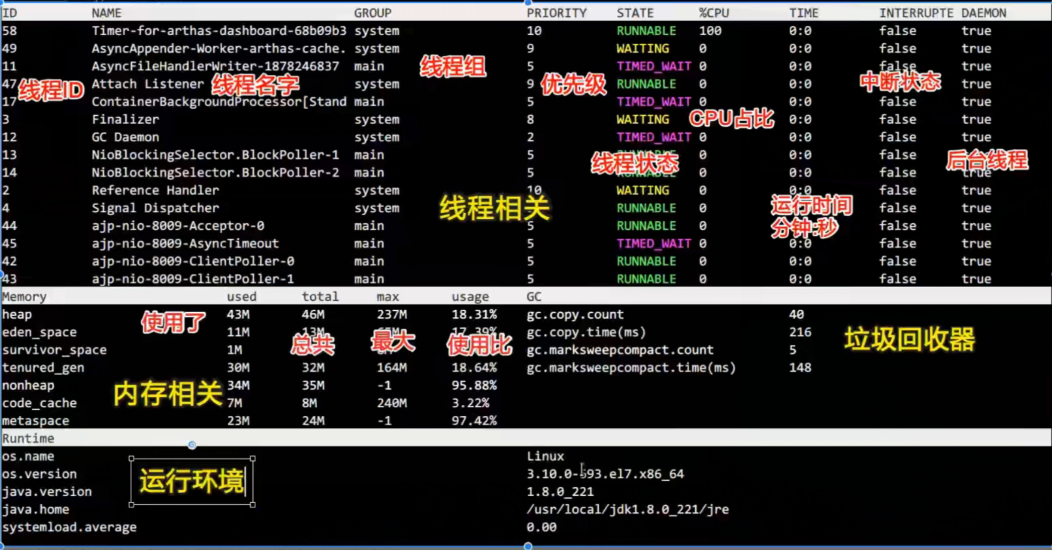This screenshot has height=550, width=1052.
Task: Select thread ajp-nio-8009-ClientPoller-0
Action: click(193, 261)
